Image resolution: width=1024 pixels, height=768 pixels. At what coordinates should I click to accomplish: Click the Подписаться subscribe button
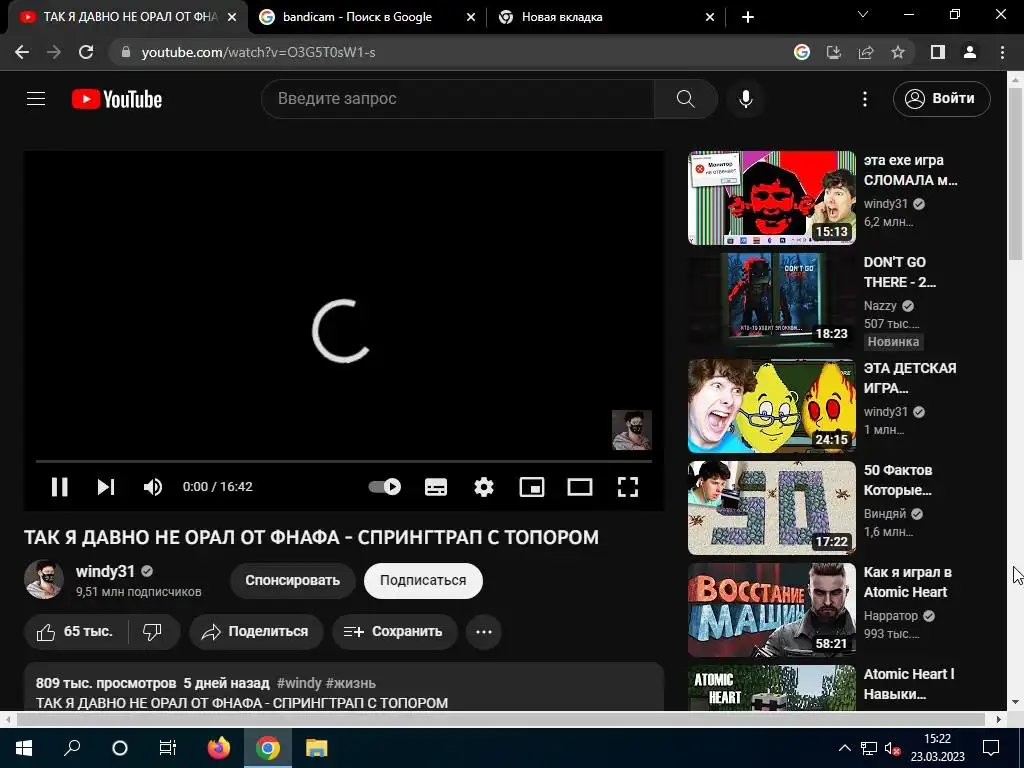click(423, 580)
